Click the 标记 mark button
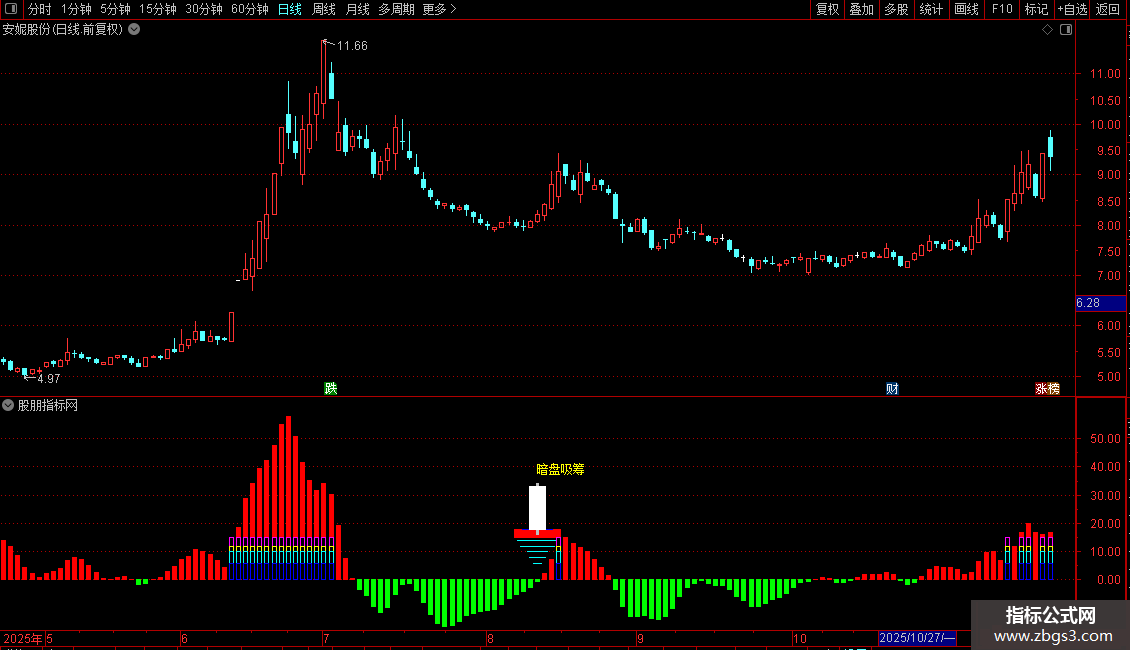Screen dimensions: 1130x650 (1036, 9)
